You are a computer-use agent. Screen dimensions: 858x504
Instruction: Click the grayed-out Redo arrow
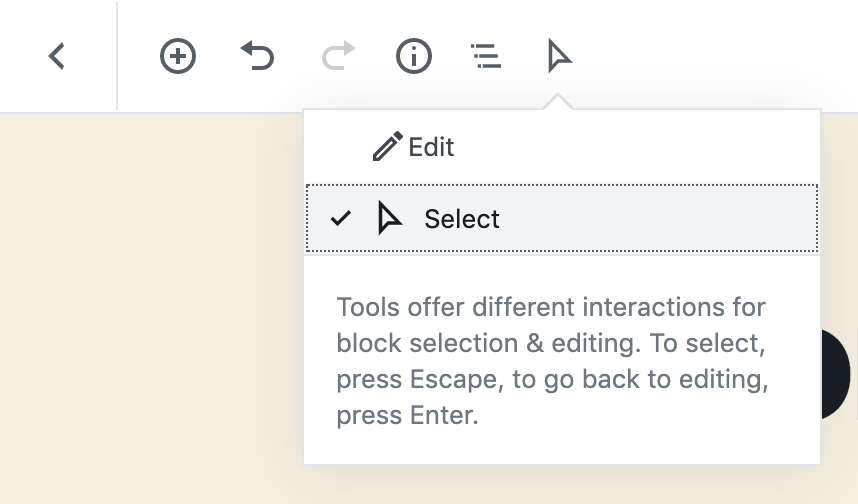pos(338,56)
